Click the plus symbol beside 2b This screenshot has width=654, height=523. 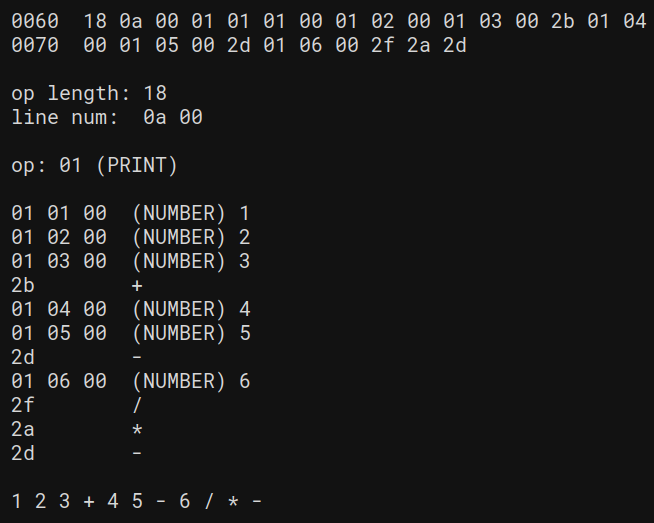tap(137, 286)
